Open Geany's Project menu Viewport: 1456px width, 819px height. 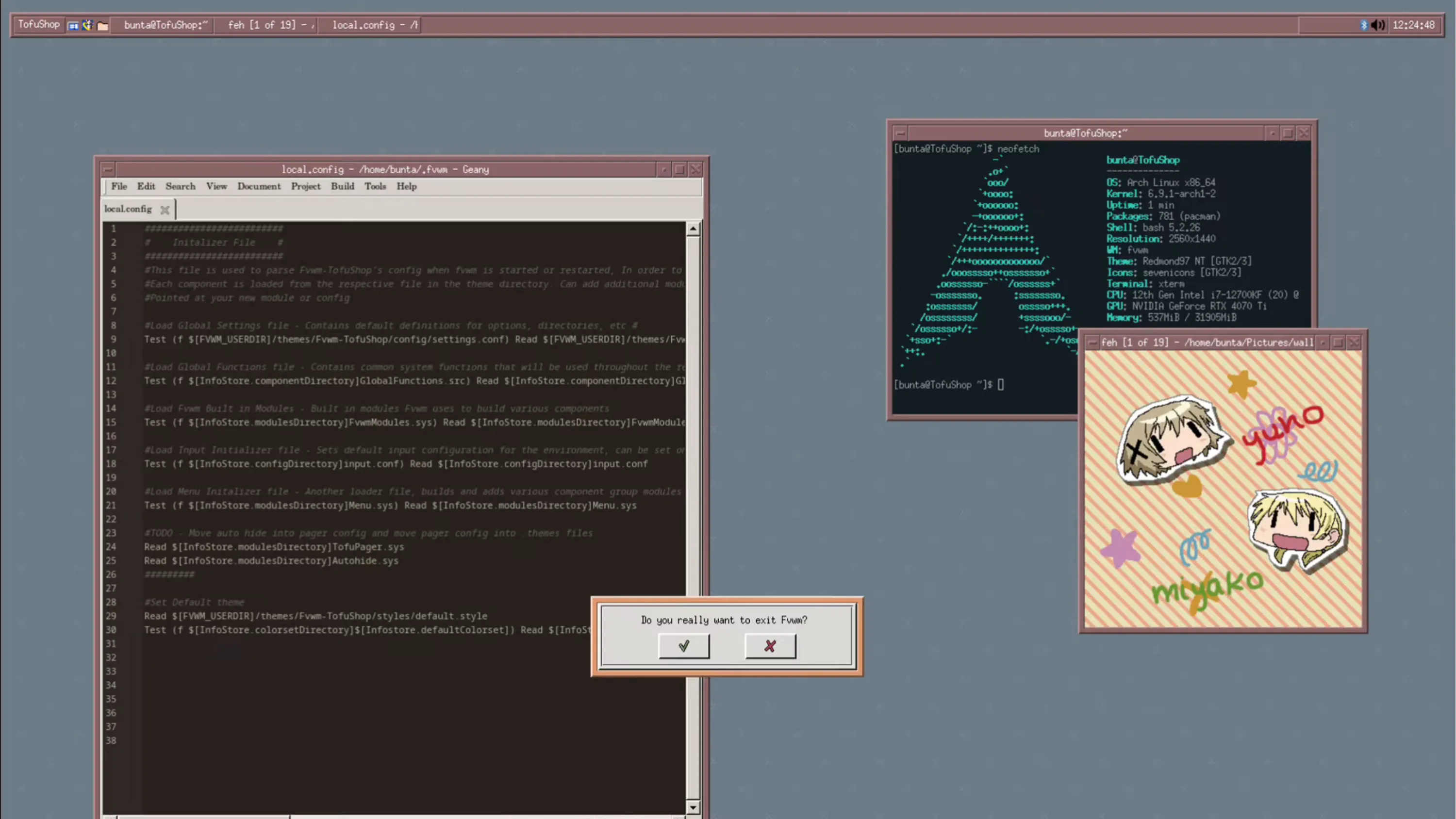click(x=306, y=186)
